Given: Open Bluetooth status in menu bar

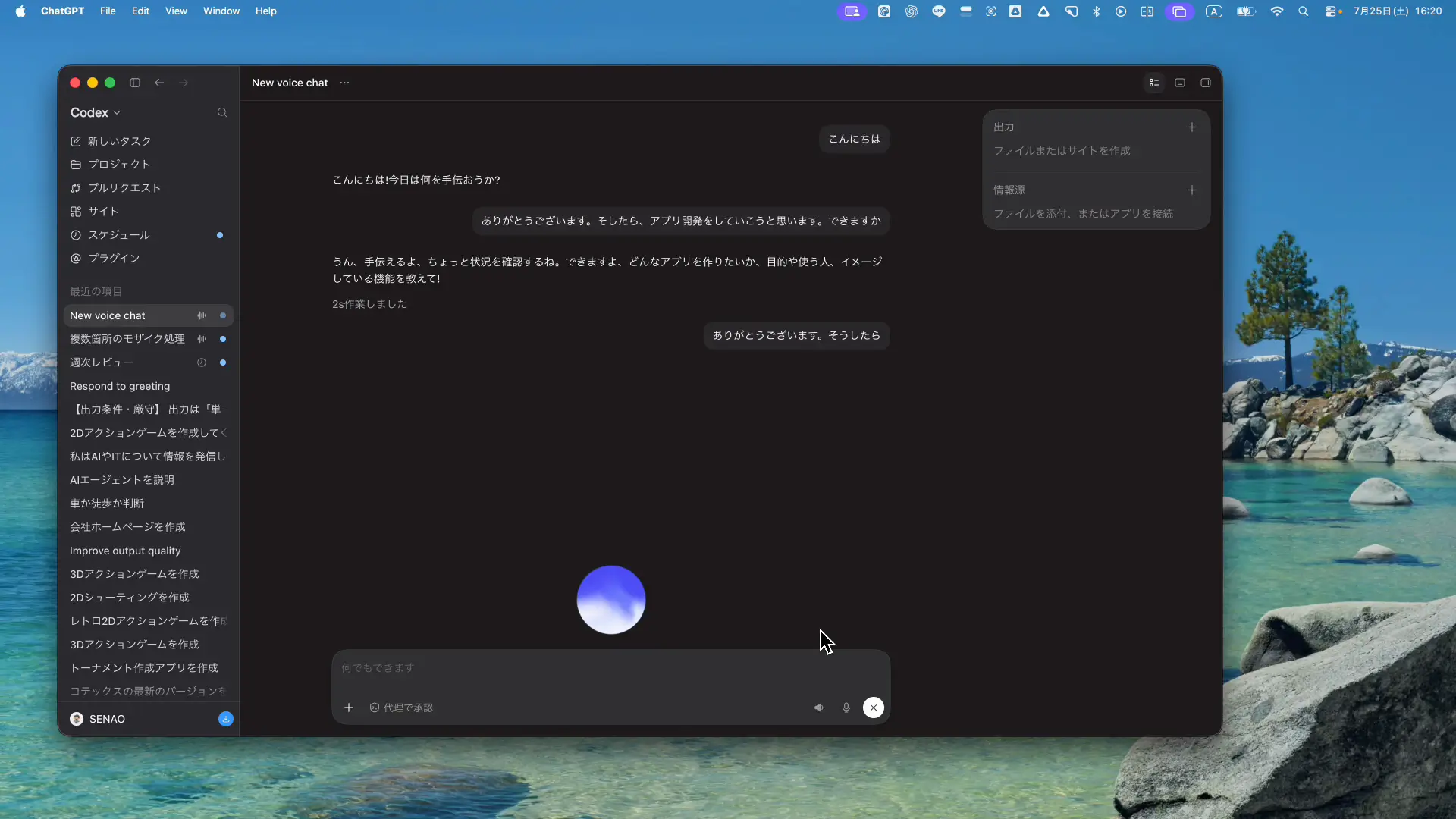Looking at the screenshot, I should point(1096,11).
